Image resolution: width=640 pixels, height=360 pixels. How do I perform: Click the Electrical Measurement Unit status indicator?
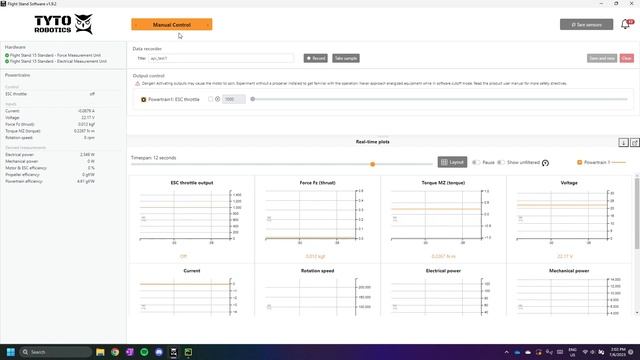point(7,61)
